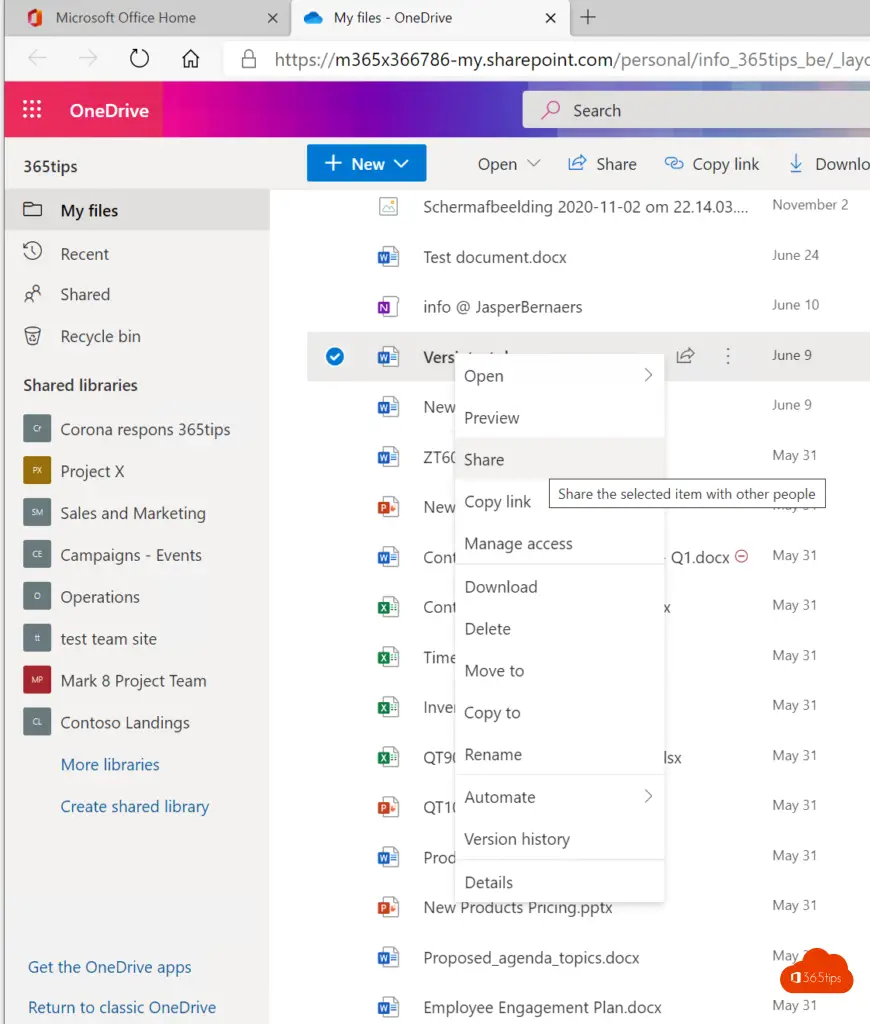Close the Microsoft Office Home tab
Screen dimensions: 870x1024
(273, 18)
